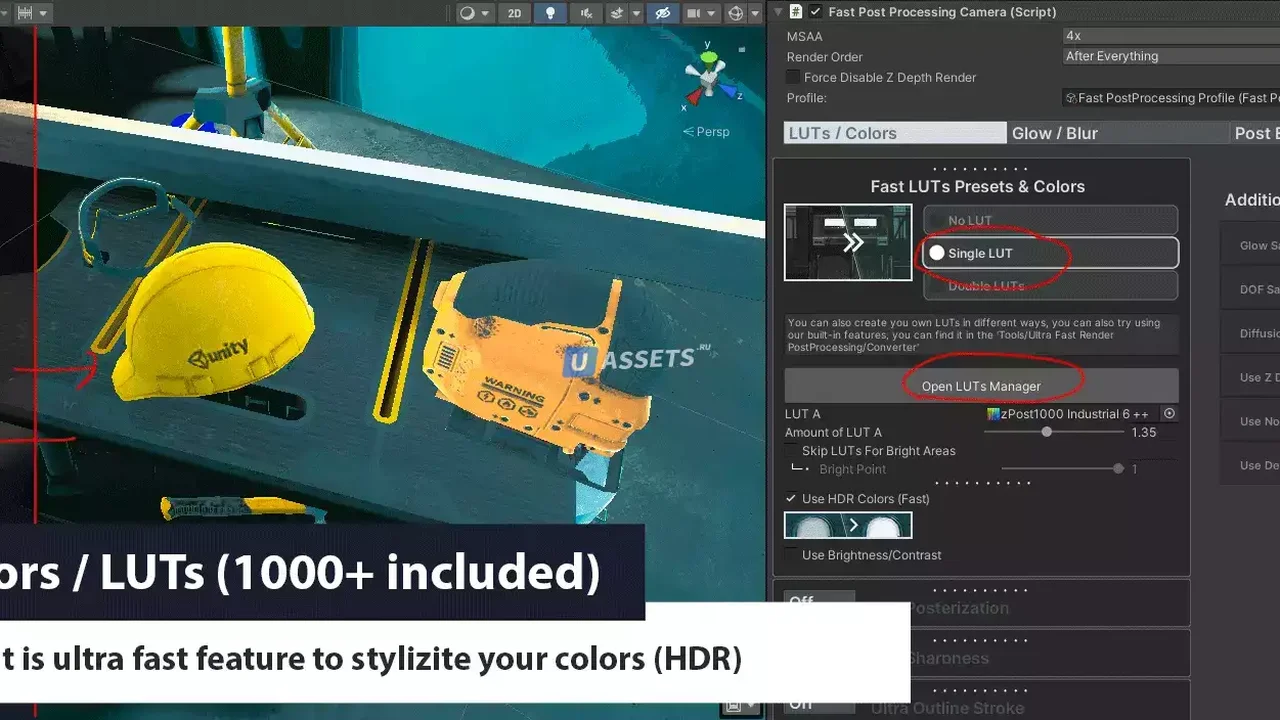Image resolution: width=1280 pixels, height=720 pixels.
Task: Click the MSAA label
Action: [805, 36]
